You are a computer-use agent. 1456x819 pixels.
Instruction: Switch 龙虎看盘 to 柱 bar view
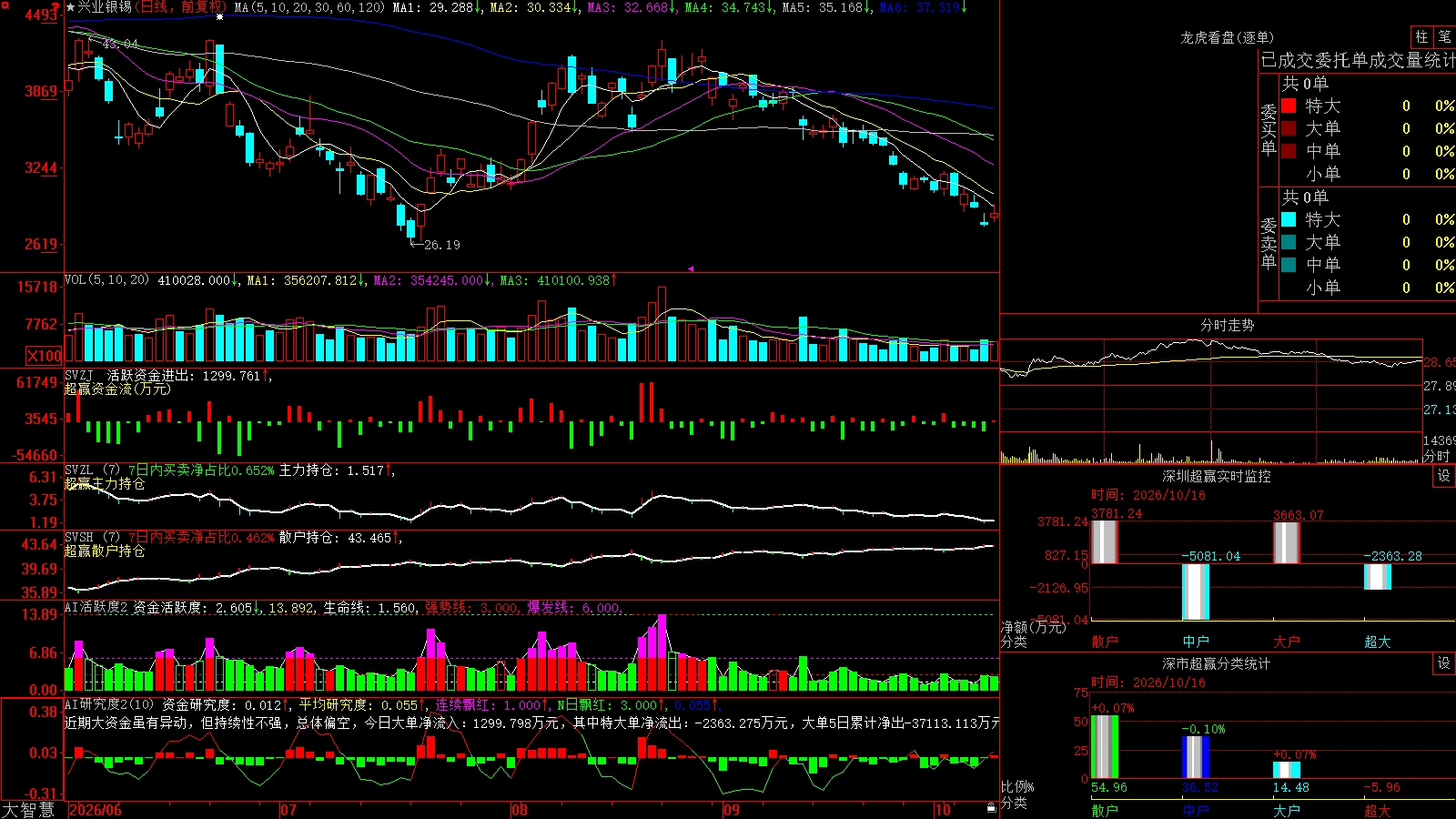1421,36
